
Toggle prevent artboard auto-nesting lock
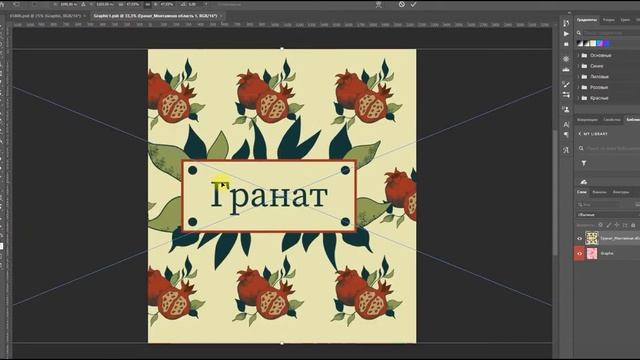click(x=625, y=225)
